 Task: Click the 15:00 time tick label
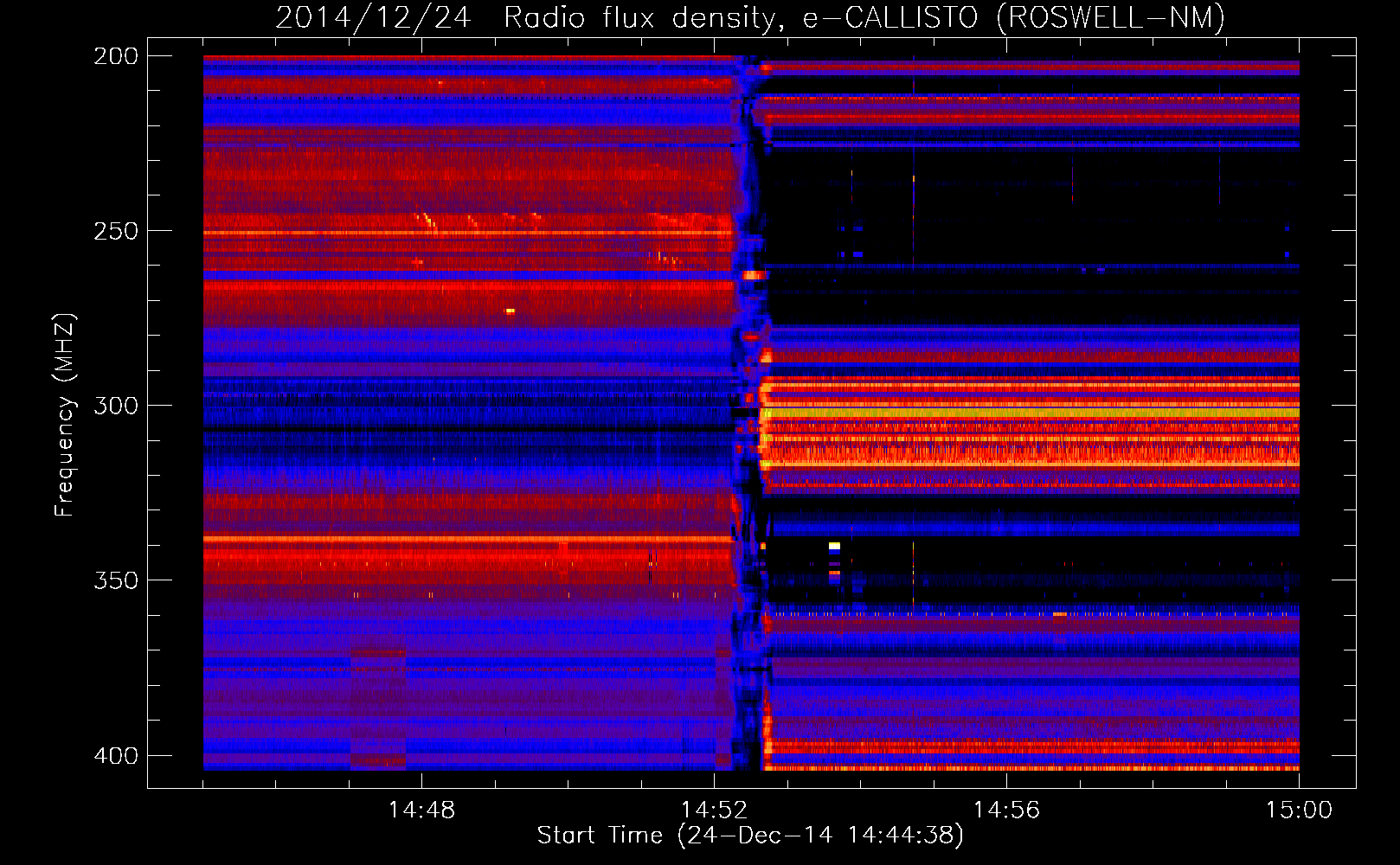coord(1299,811)
